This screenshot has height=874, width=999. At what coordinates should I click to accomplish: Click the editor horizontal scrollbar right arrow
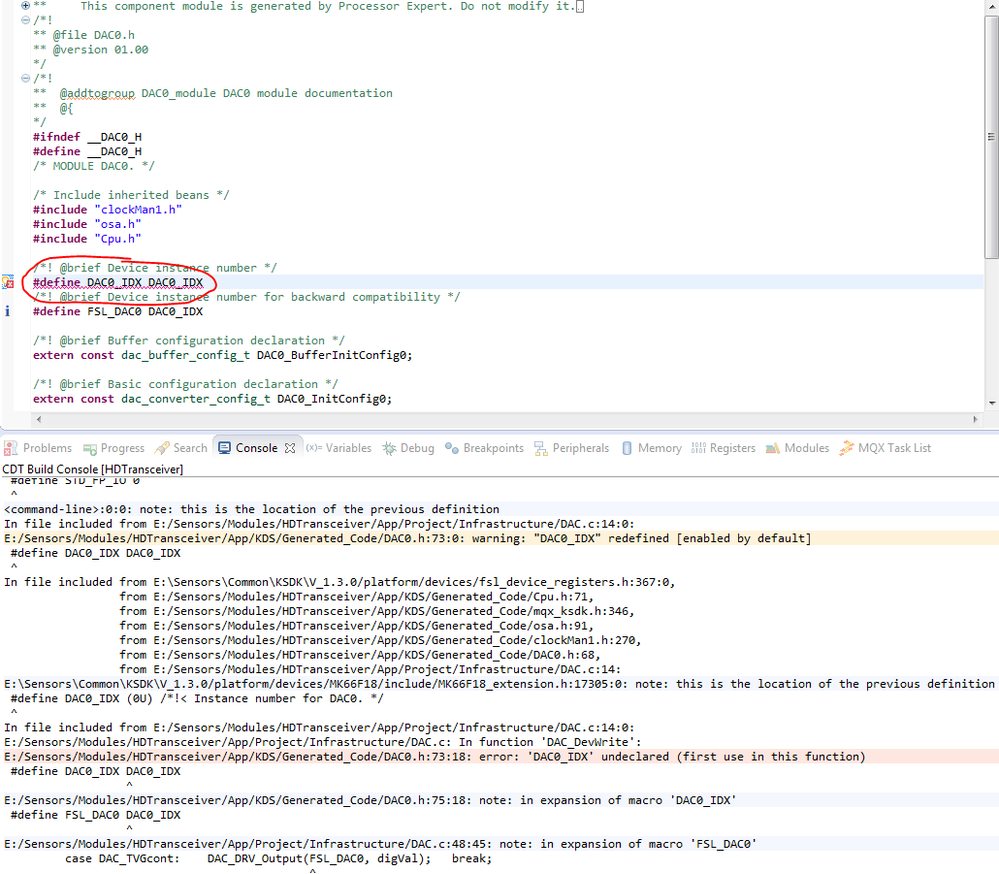pyautogui.click(x=975, y=419)
